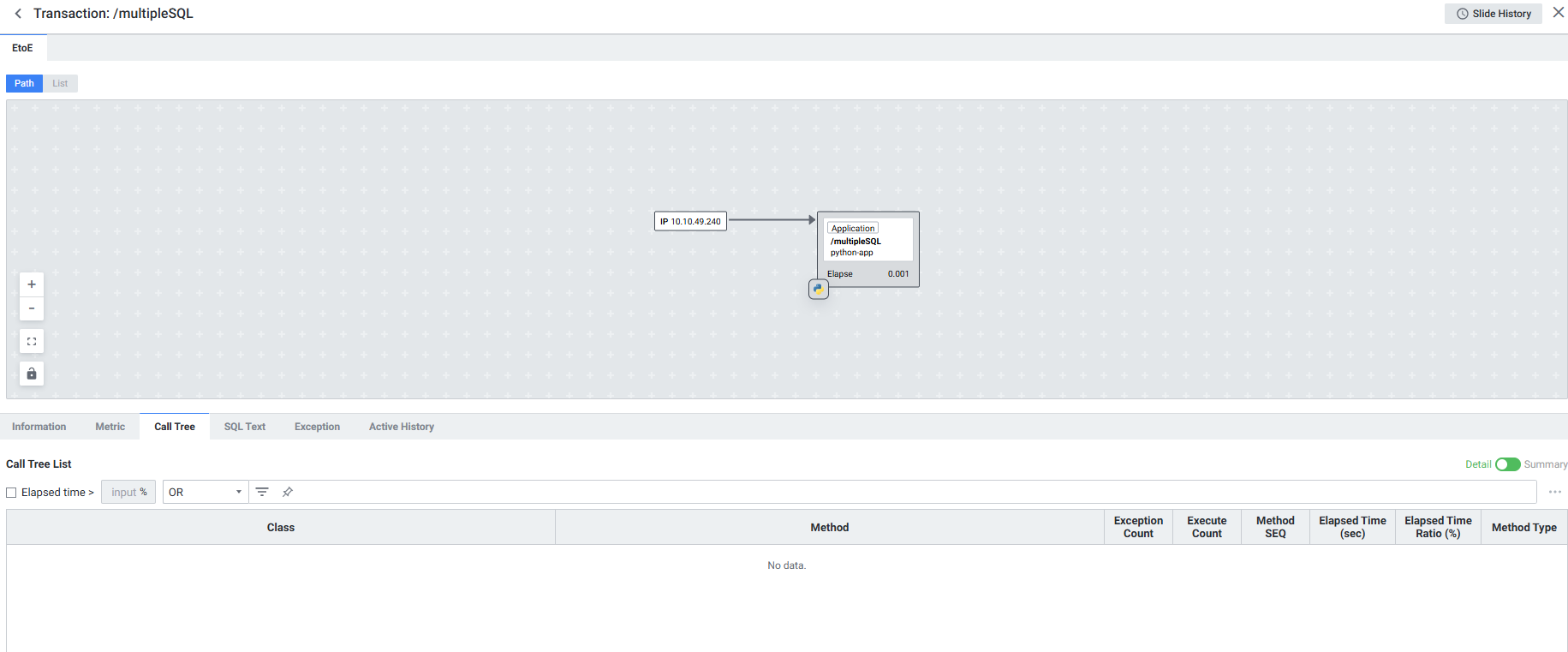Sort by Elapsed Time (sec) column header
This screenshot has width=1568, height=652.
click(1352, 527)
